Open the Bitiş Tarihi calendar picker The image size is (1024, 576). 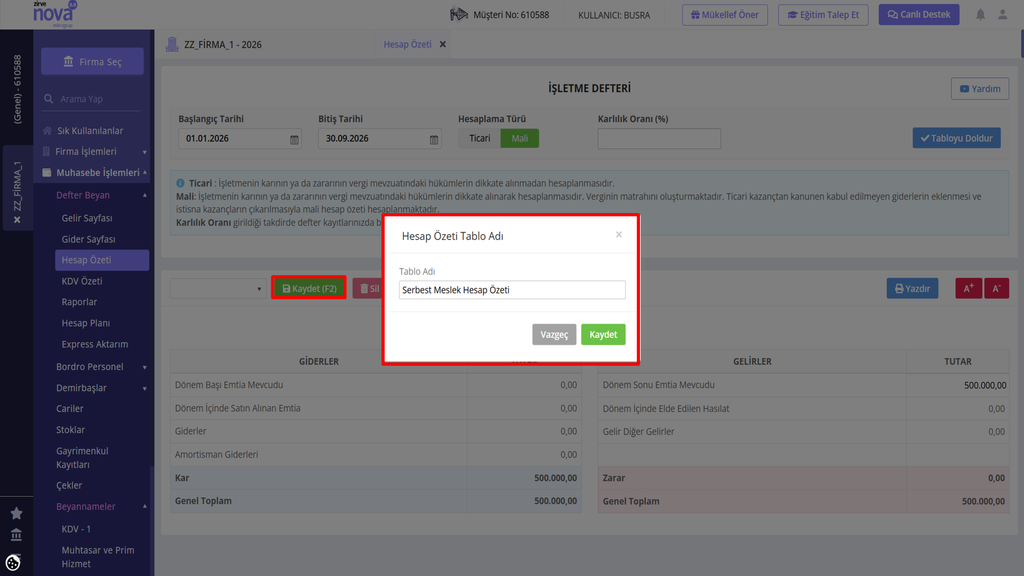coord(434,139)
